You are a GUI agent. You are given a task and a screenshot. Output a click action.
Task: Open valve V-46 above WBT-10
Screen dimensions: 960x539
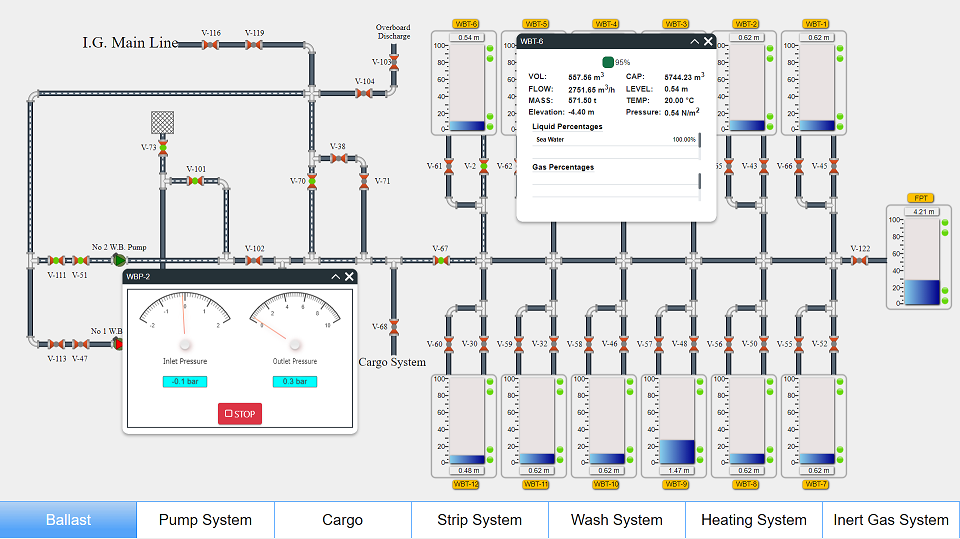tap(624, 344)
